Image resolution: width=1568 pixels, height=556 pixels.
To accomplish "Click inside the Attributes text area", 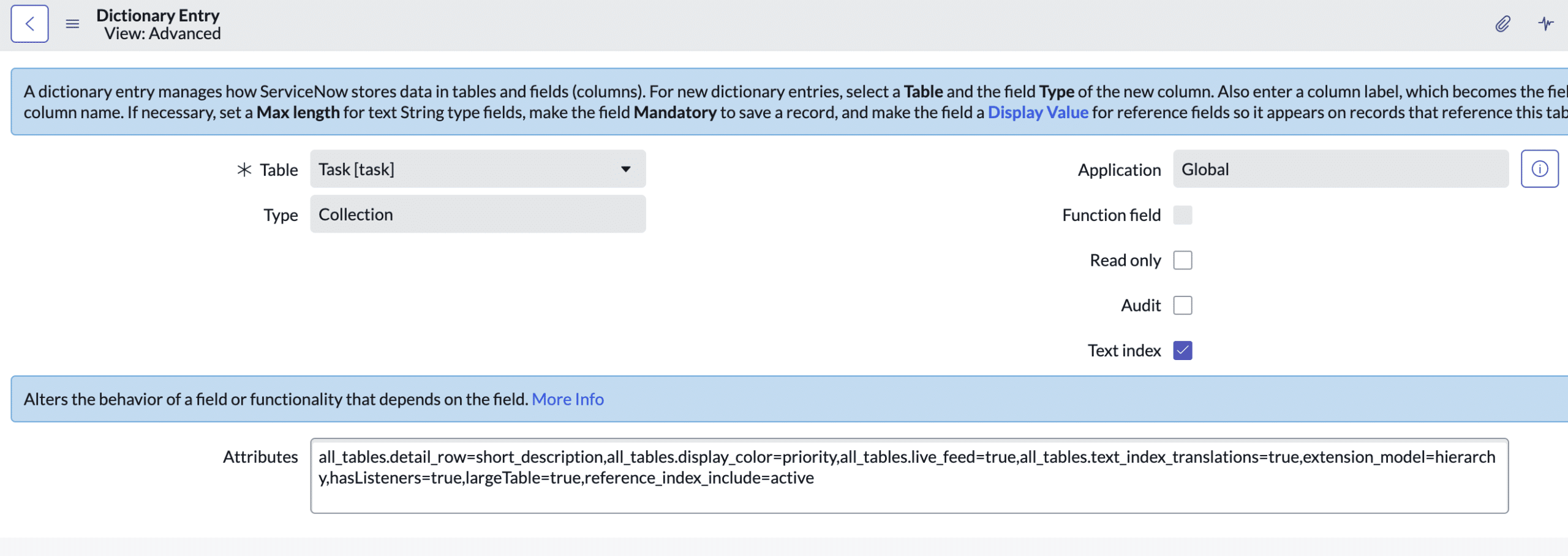I will pos(907,476).
